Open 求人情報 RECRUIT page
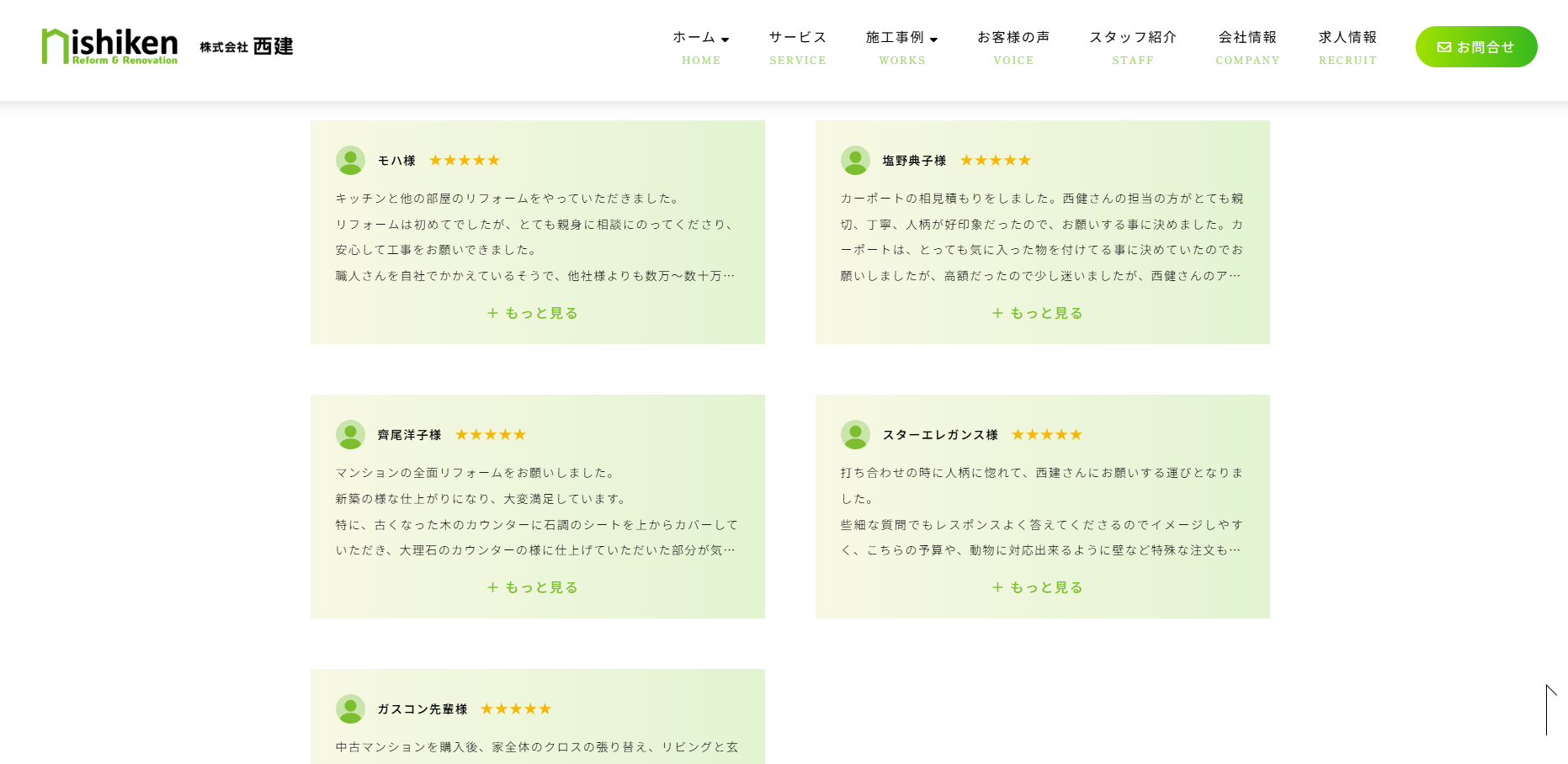 point(1347,47)
